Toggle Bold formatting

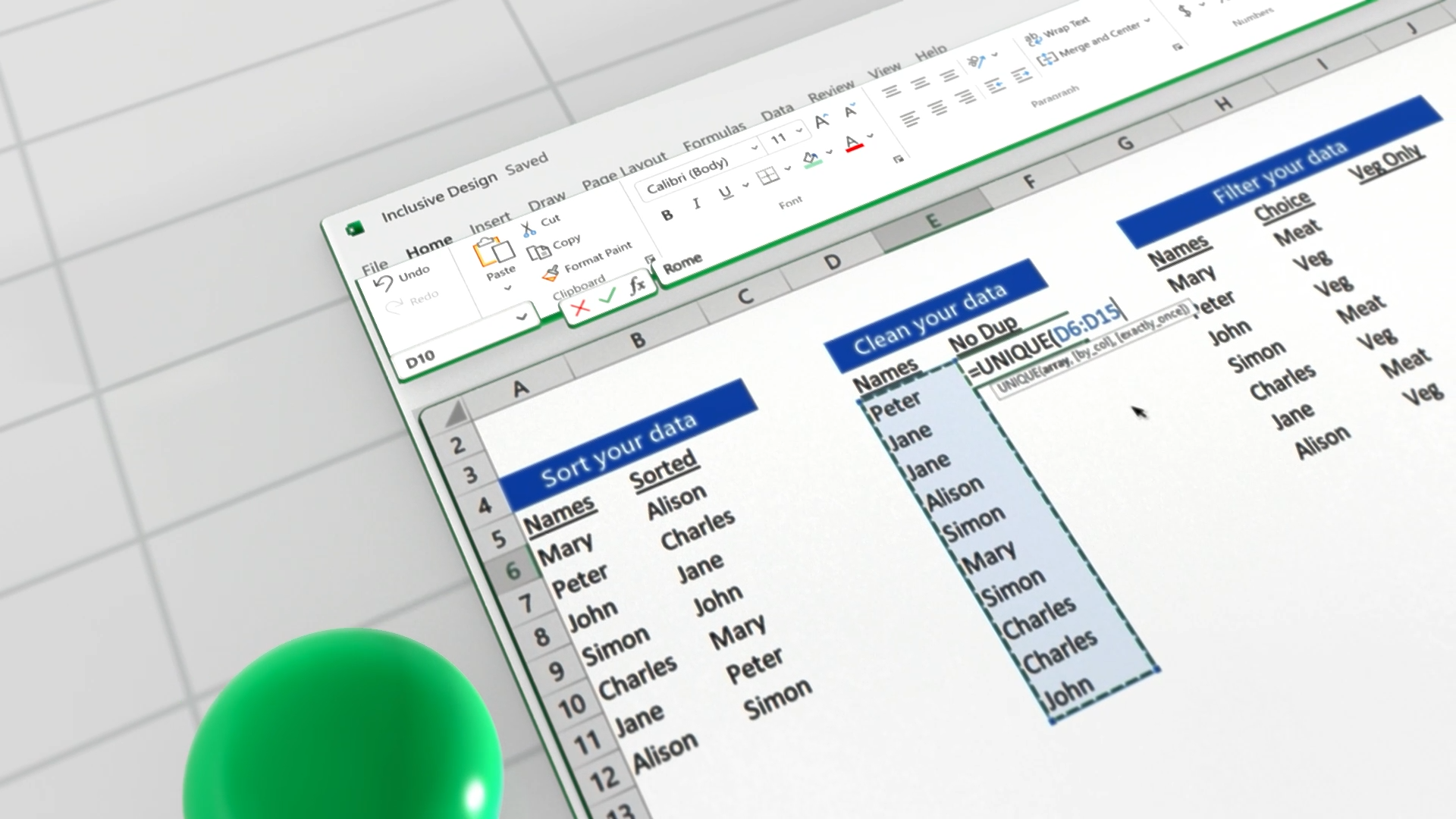coord(667,215)
